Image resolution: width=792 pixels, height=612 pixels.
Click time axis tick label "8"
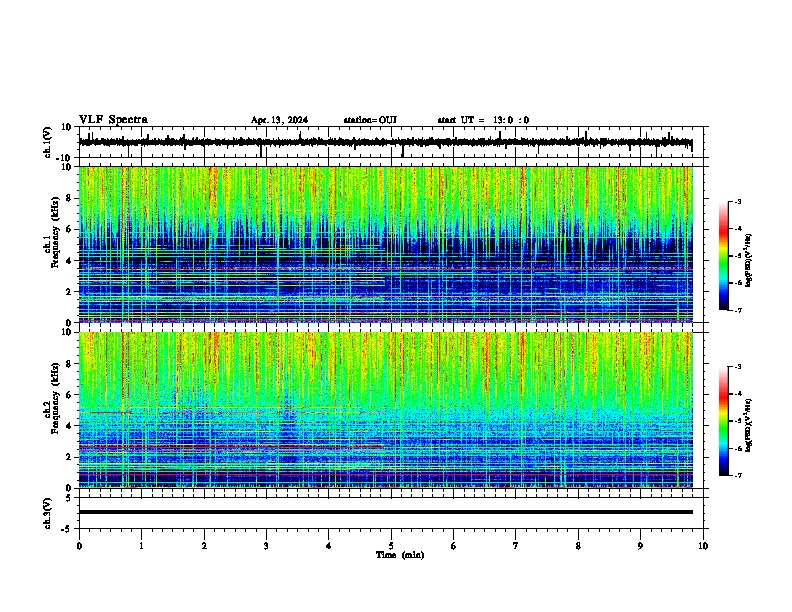click(578, 546)
